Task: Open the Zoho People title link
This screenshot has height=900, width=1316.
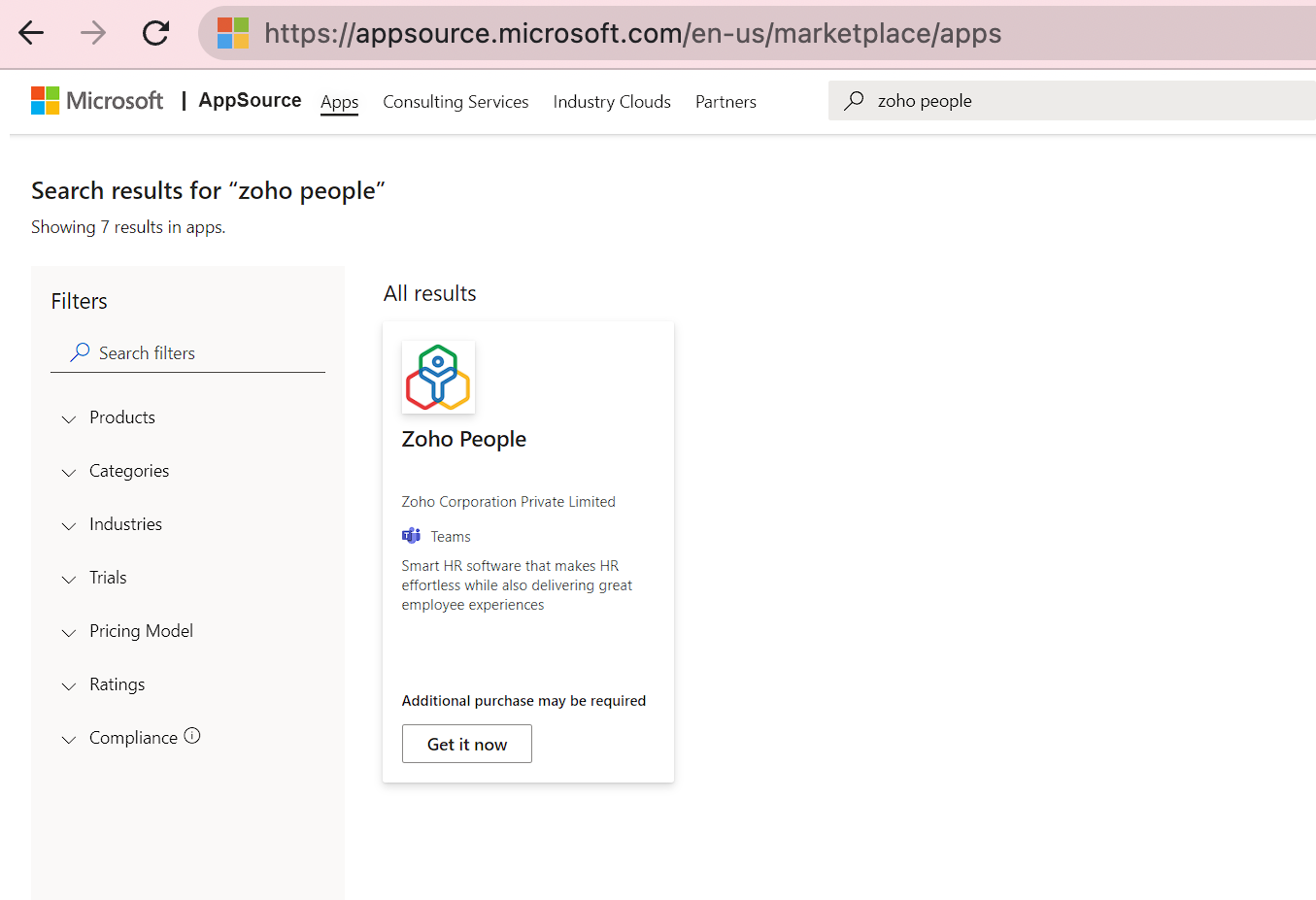Action: pyautogui.click(x=464, y=439)
